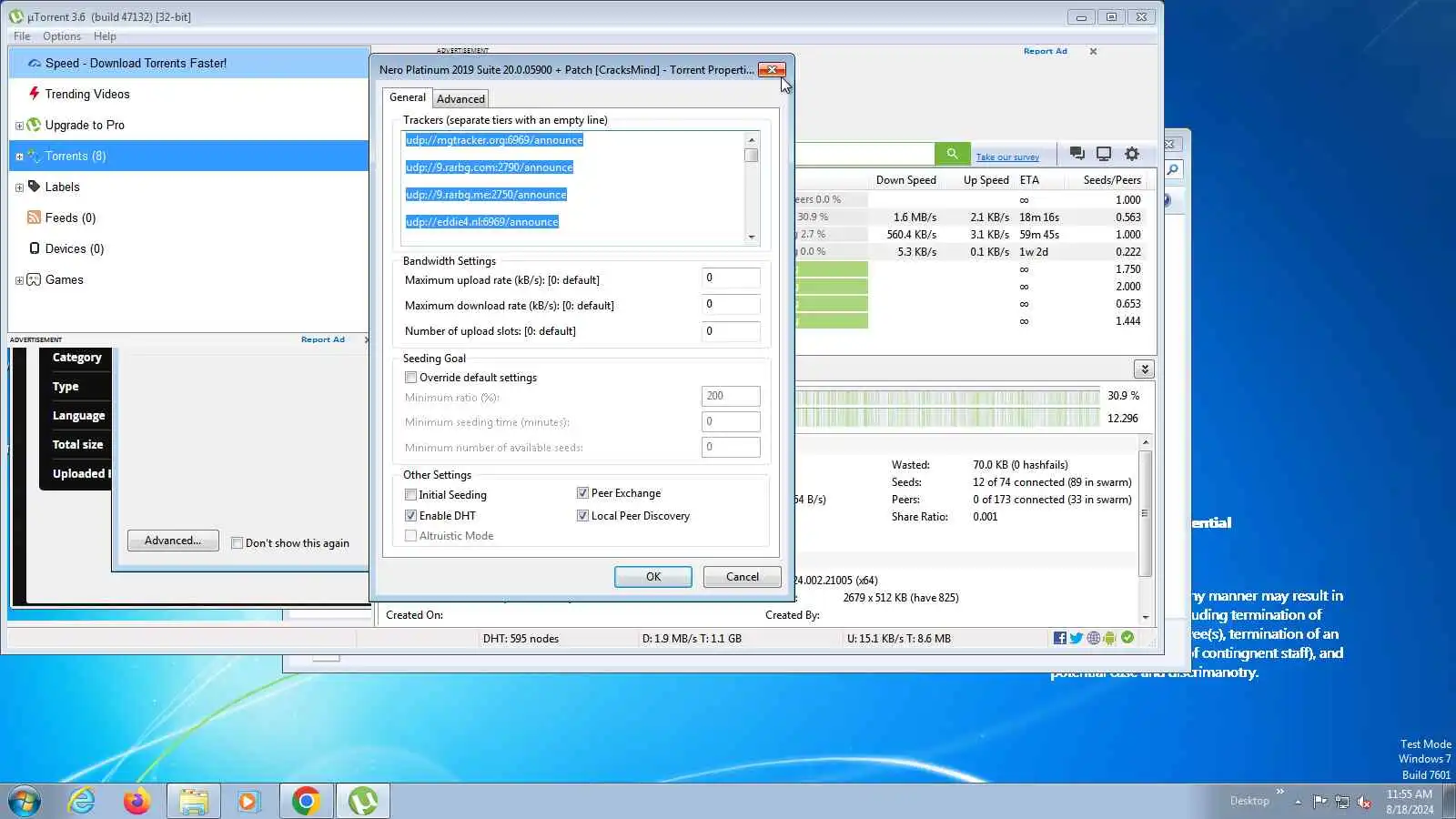Image resolution: width=1456 pixels, height=819 pixels.
Task: Expand the Torrents (8) tree node
Action: (19, 157)
